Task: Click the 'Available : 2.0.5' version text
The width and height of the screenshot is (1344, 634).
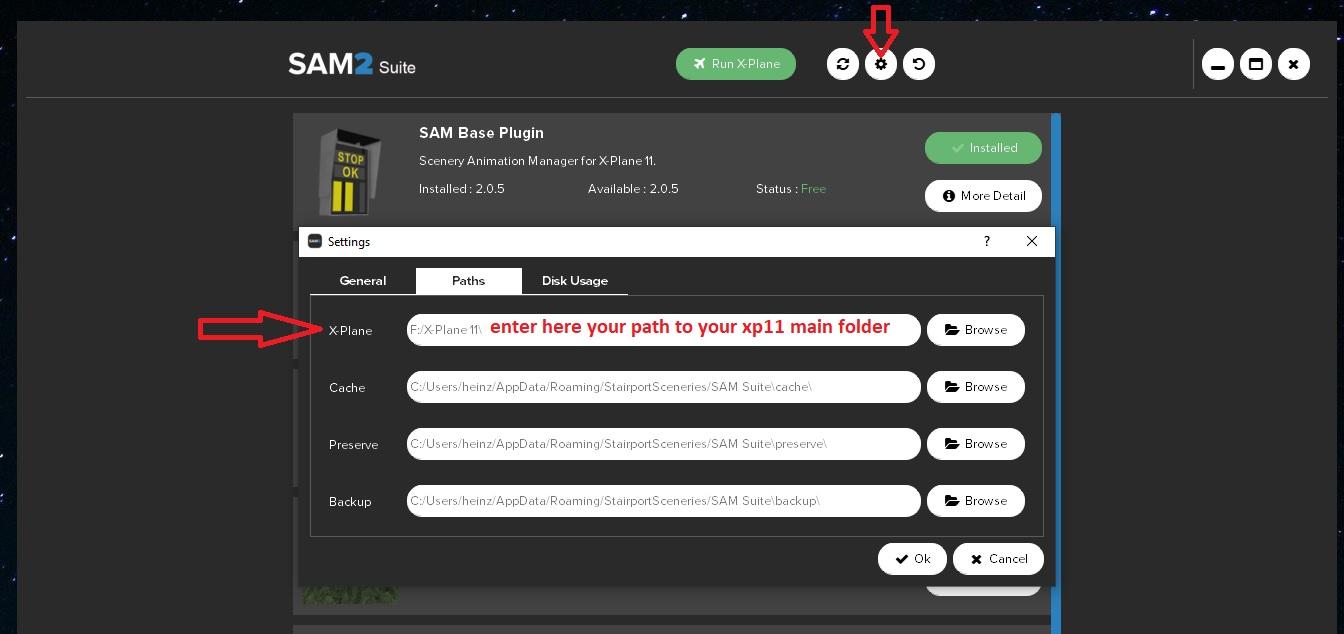Action: pyautogui.click(x=633, y=189)
